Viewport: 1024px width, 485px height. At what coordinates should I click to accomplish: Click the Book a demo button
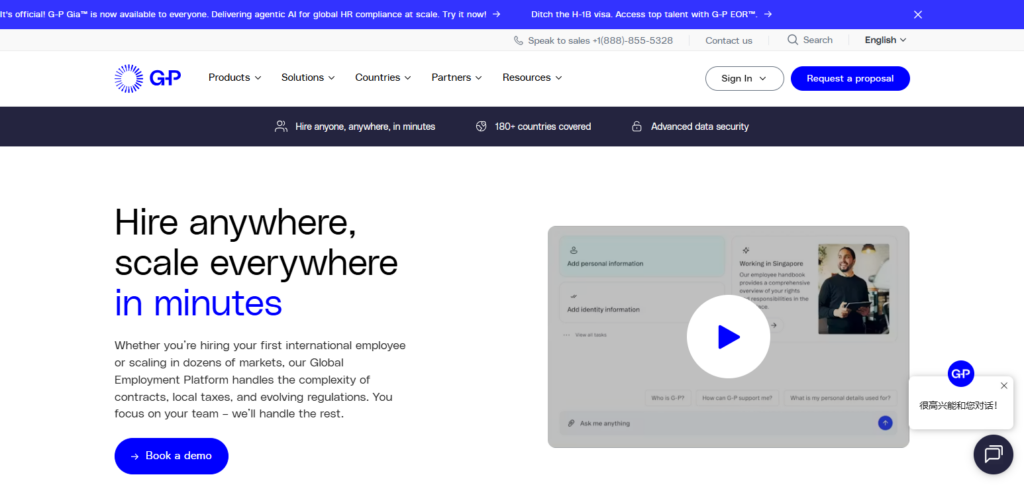click(x=171, y=456)
